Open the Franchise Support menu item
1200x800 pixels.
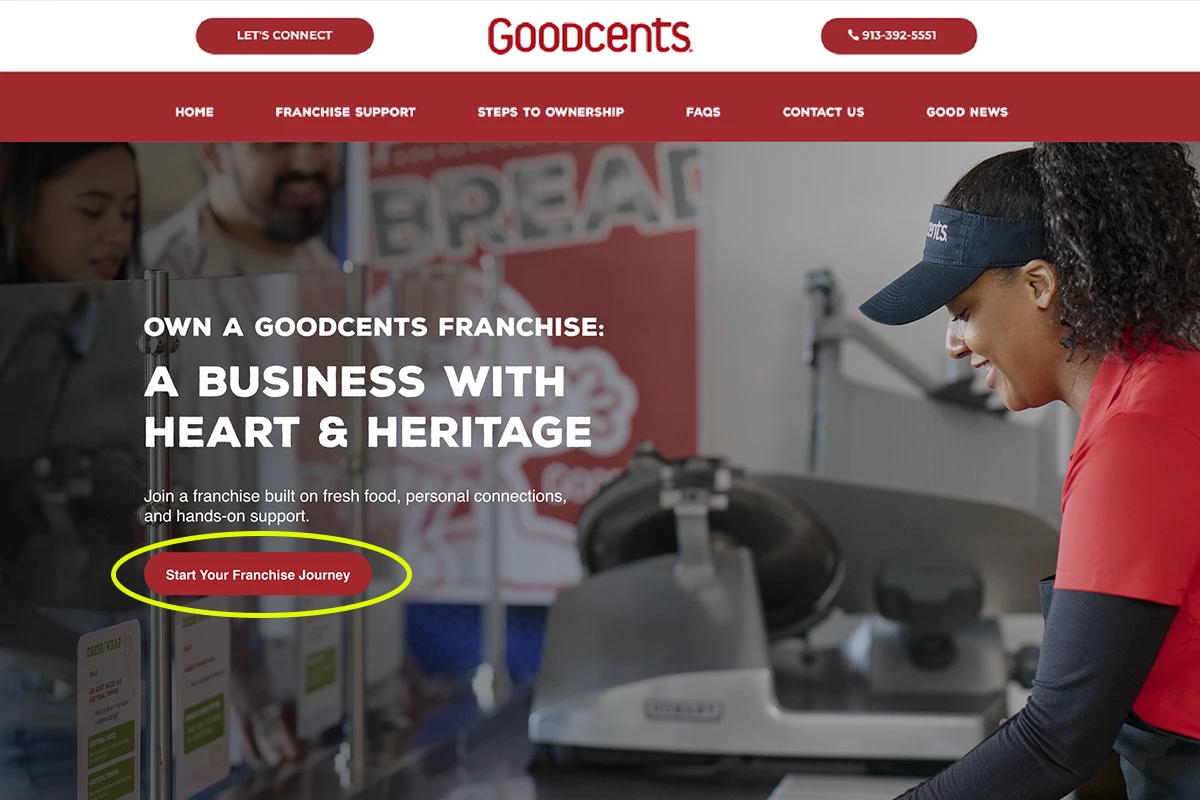345,112
